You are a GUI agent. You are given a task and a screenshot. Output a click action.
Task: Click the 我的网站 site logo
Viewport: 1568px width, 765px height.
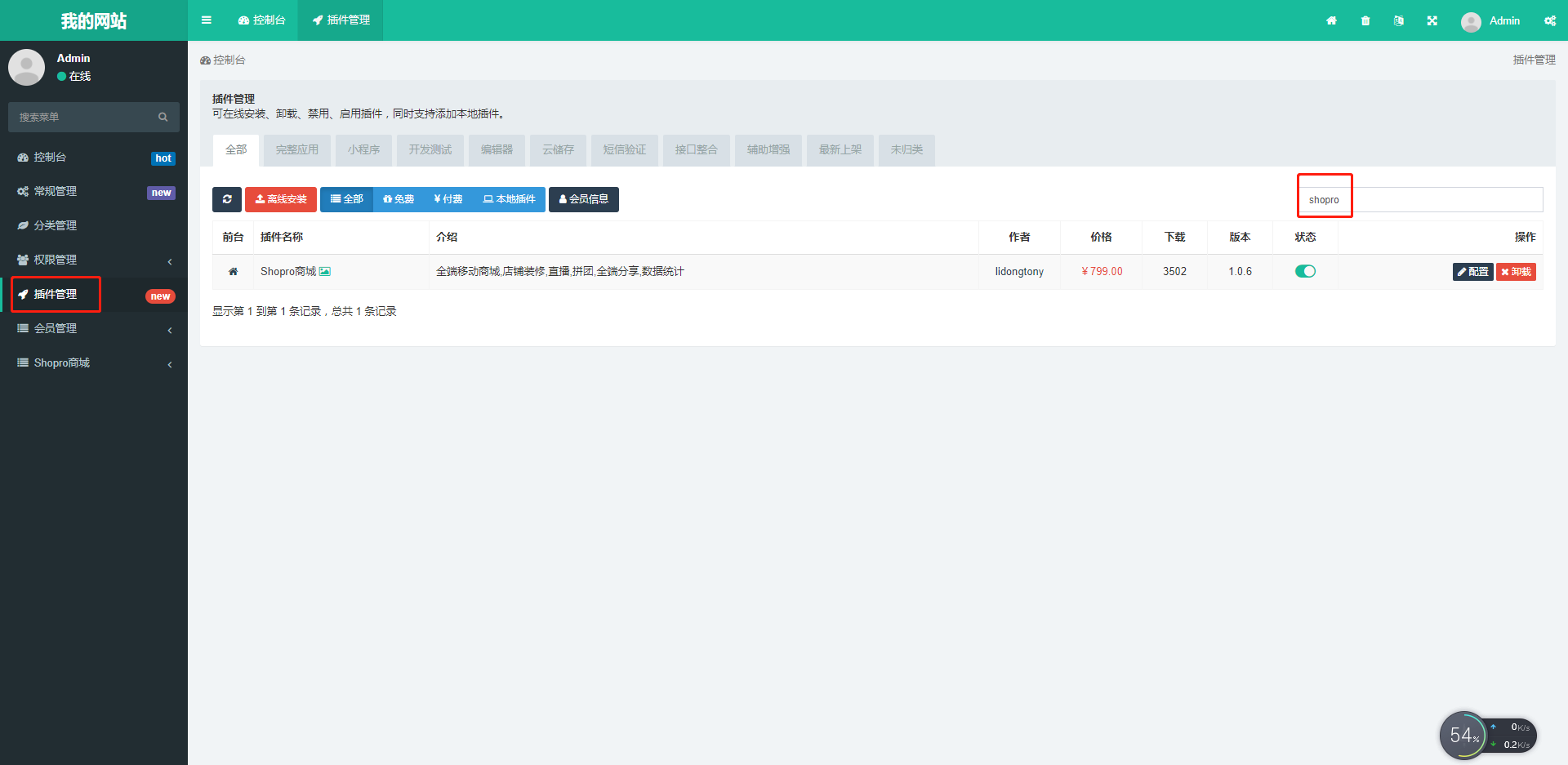pyautogui.click(x=94, y=20)
